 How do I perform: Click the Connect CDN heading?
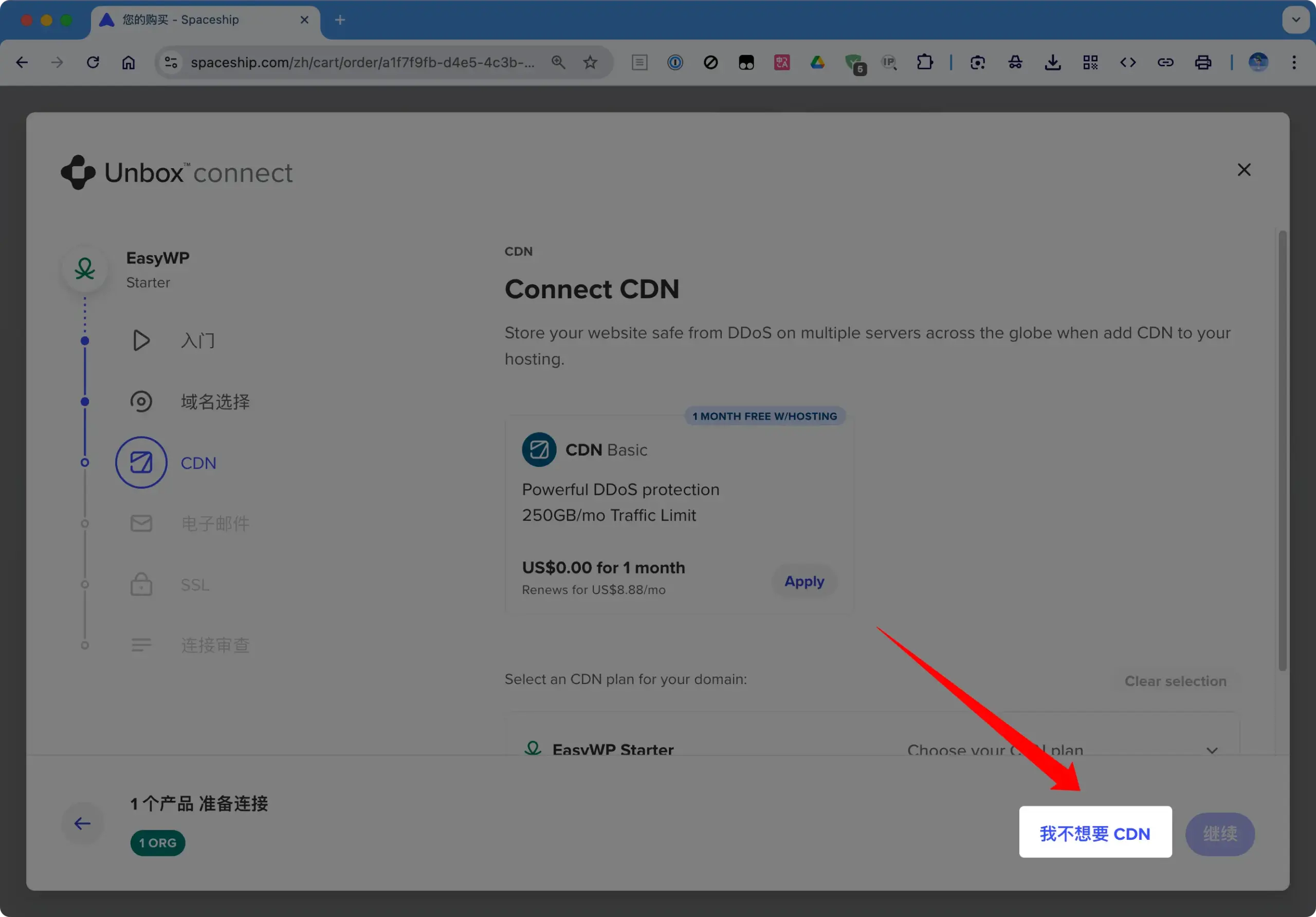(592, 289)
